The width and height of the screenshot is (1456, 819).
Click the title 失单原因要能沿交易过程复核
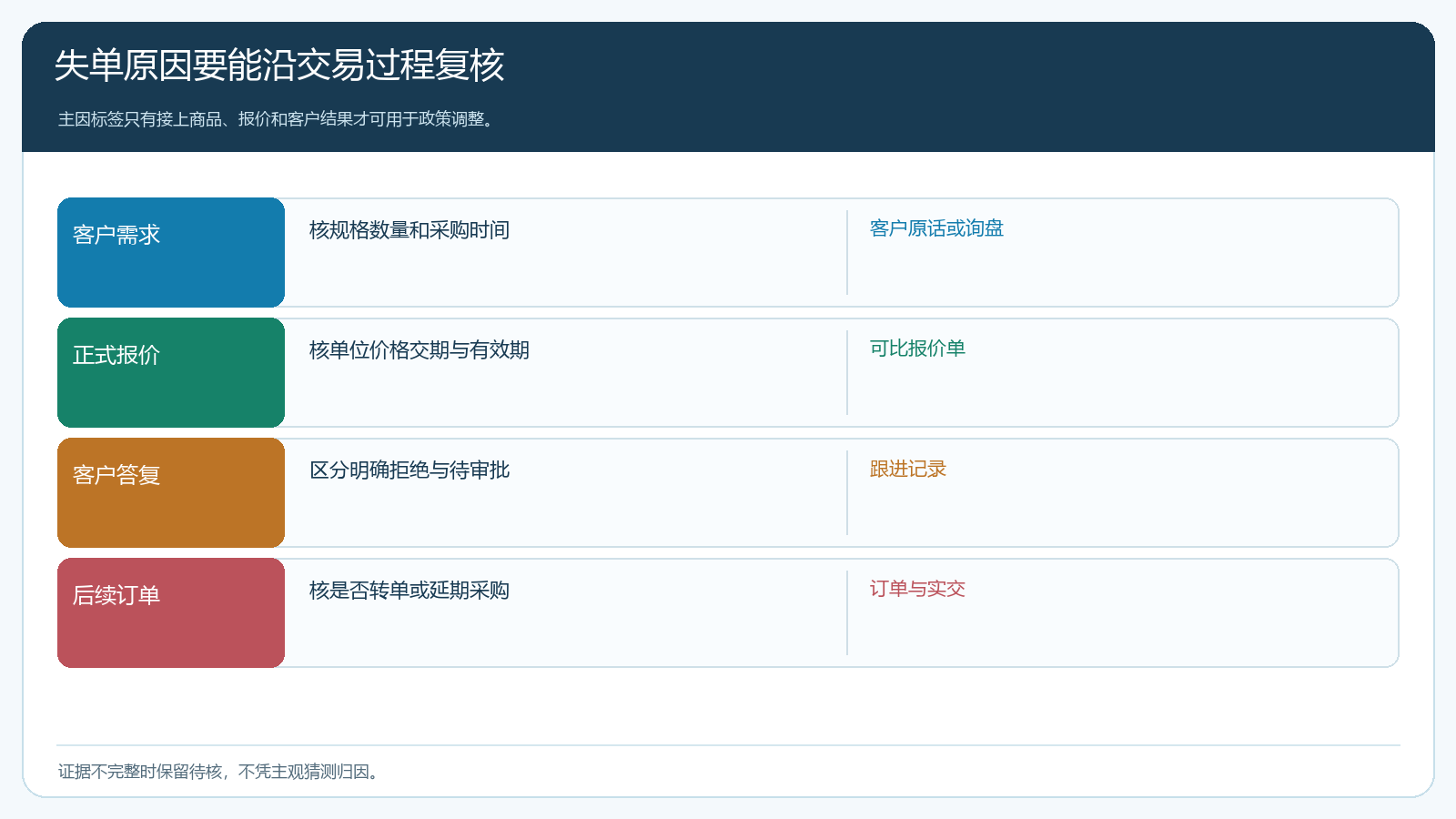[279, 66]
